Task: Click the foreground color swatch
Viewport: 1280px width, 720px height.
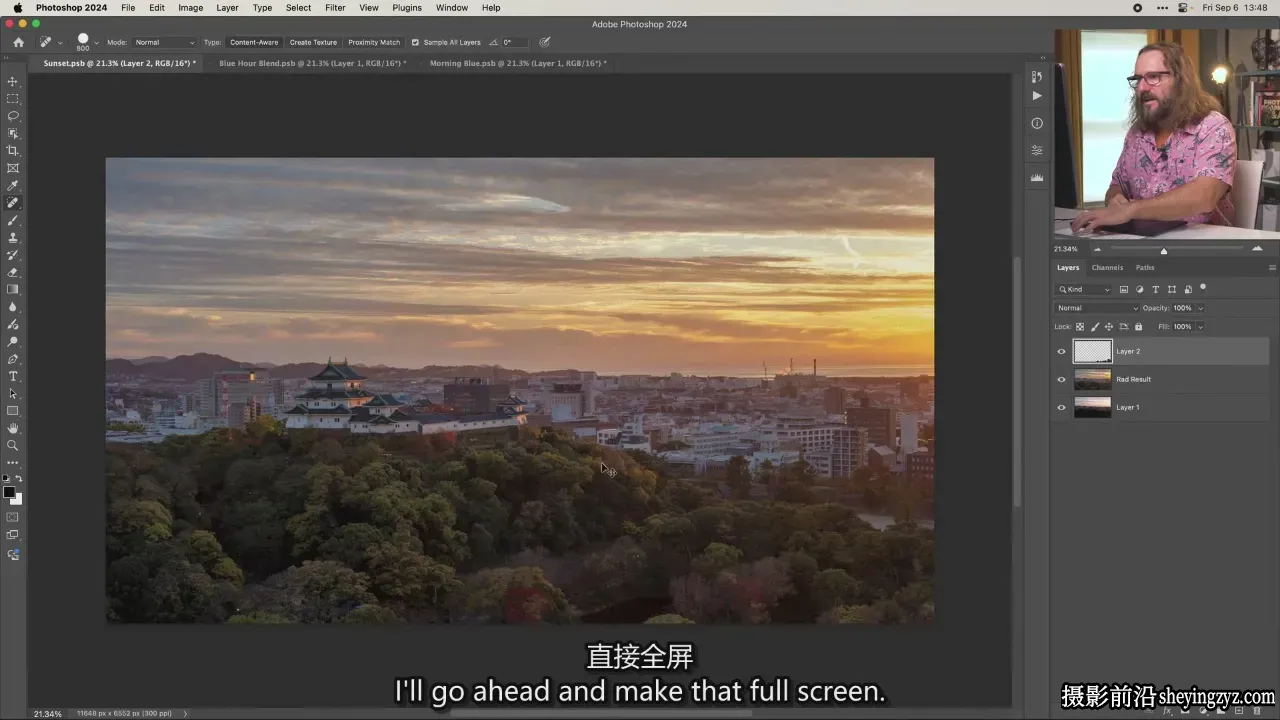Action: [x=10, y=493]
